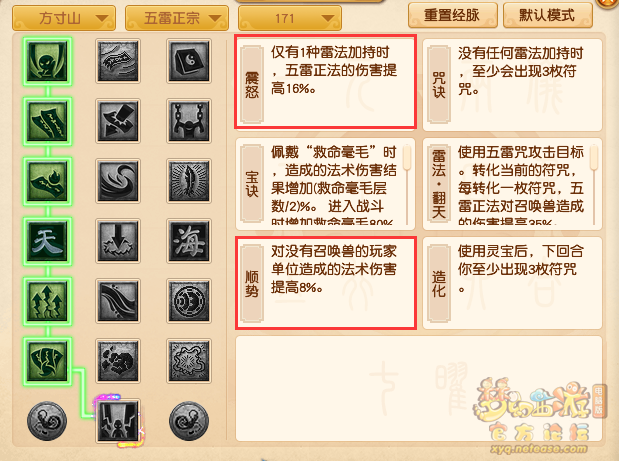This screenshot has width=619, height=461.
Task: Click the green 天 character skill icon
Action: pyautogui.click(x=47, y=241)
